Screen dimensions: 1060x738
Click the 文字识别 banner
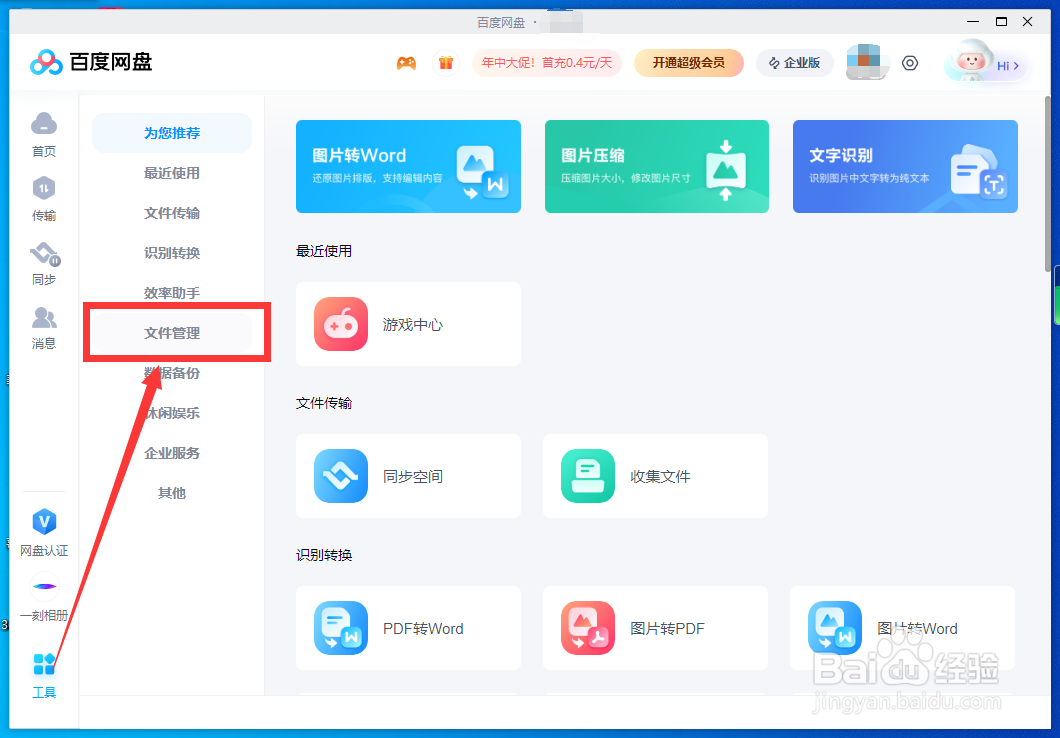pyautogui.click(x=905, y=166)
